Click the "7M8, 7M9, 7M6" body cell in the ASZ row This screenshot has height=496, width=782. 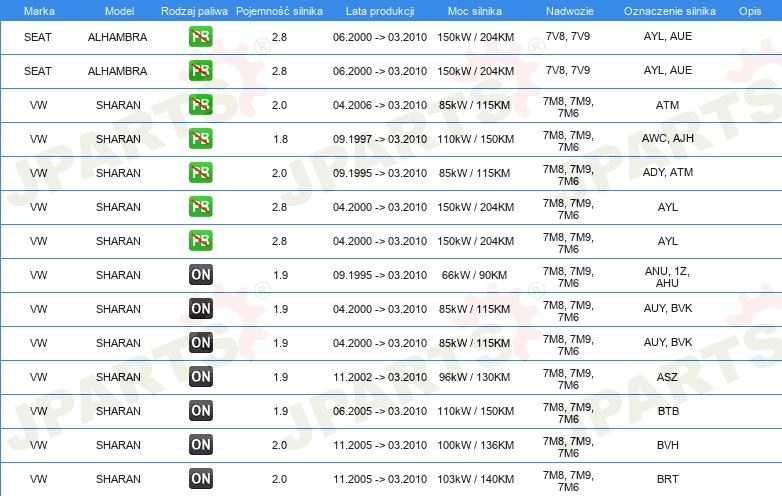point(568,379)
